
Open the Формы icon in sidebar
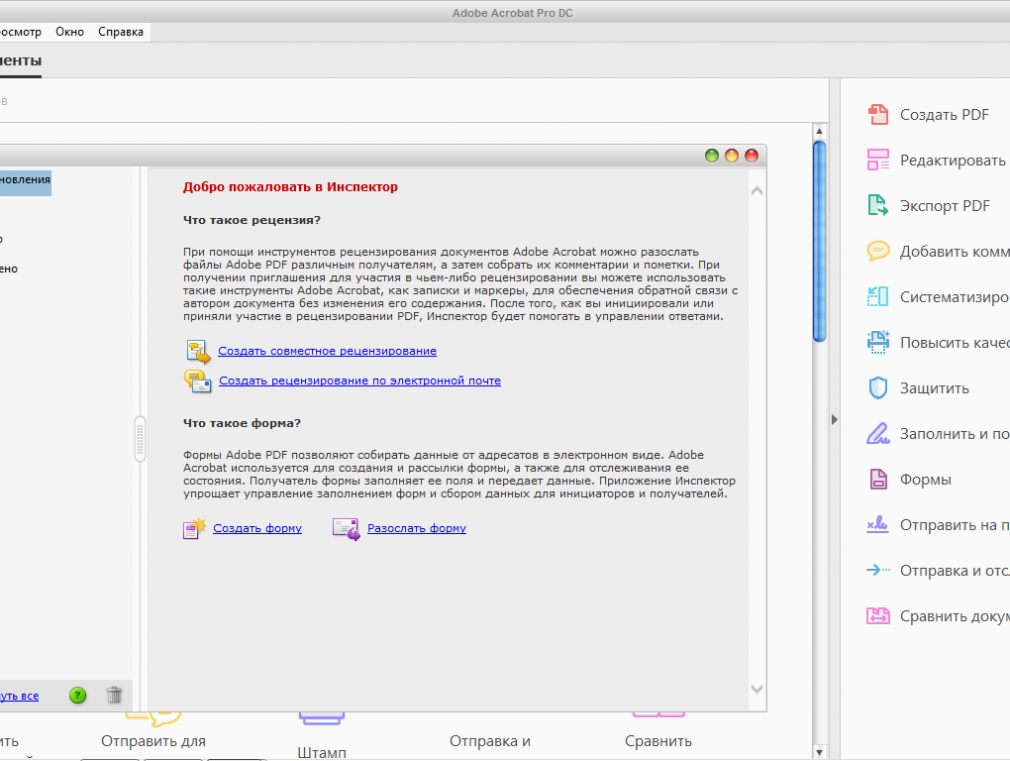pyautogui.click(x=878, y=479)
